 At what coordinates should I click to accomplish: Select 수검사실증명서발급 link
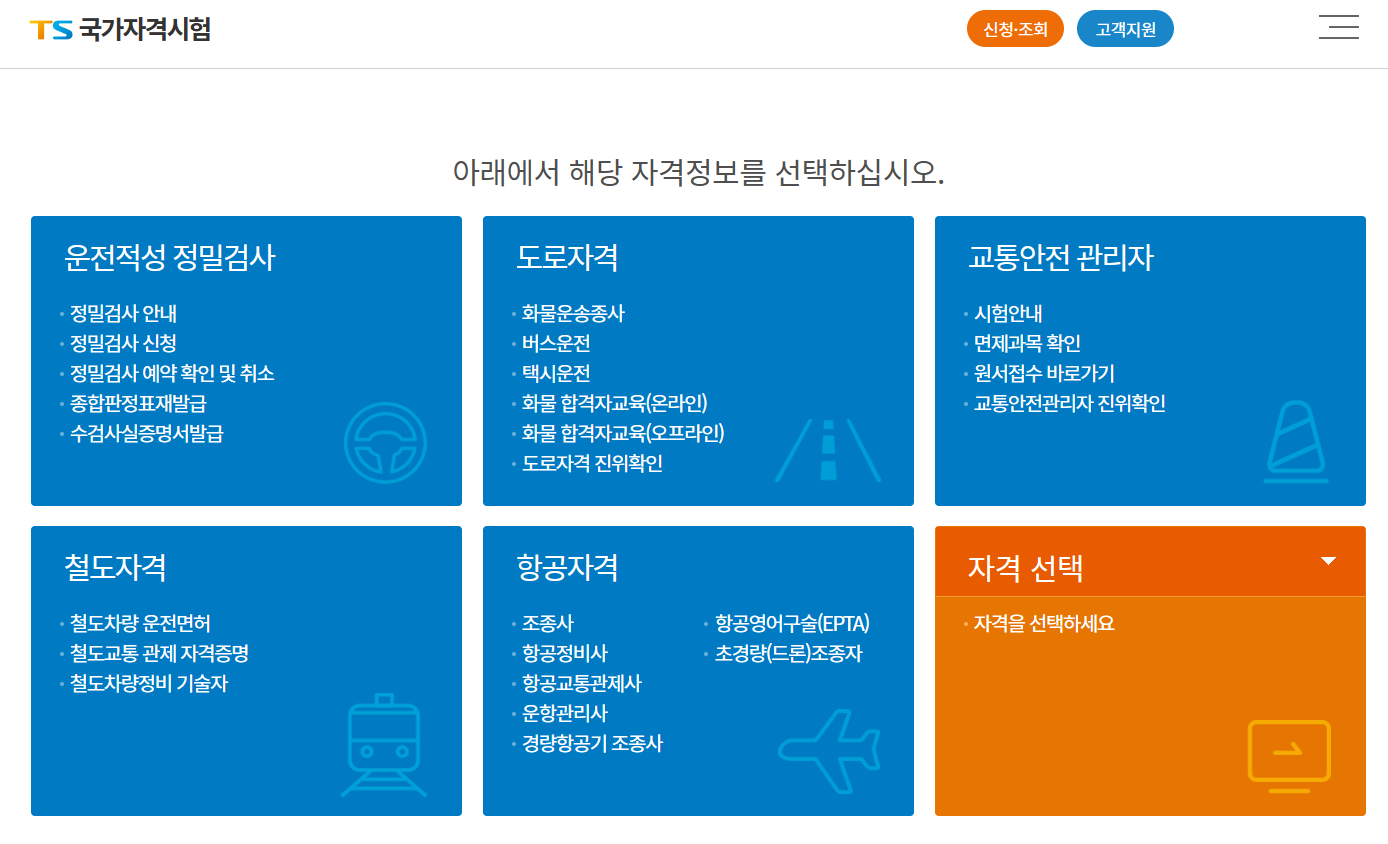(x=146, y=434)
